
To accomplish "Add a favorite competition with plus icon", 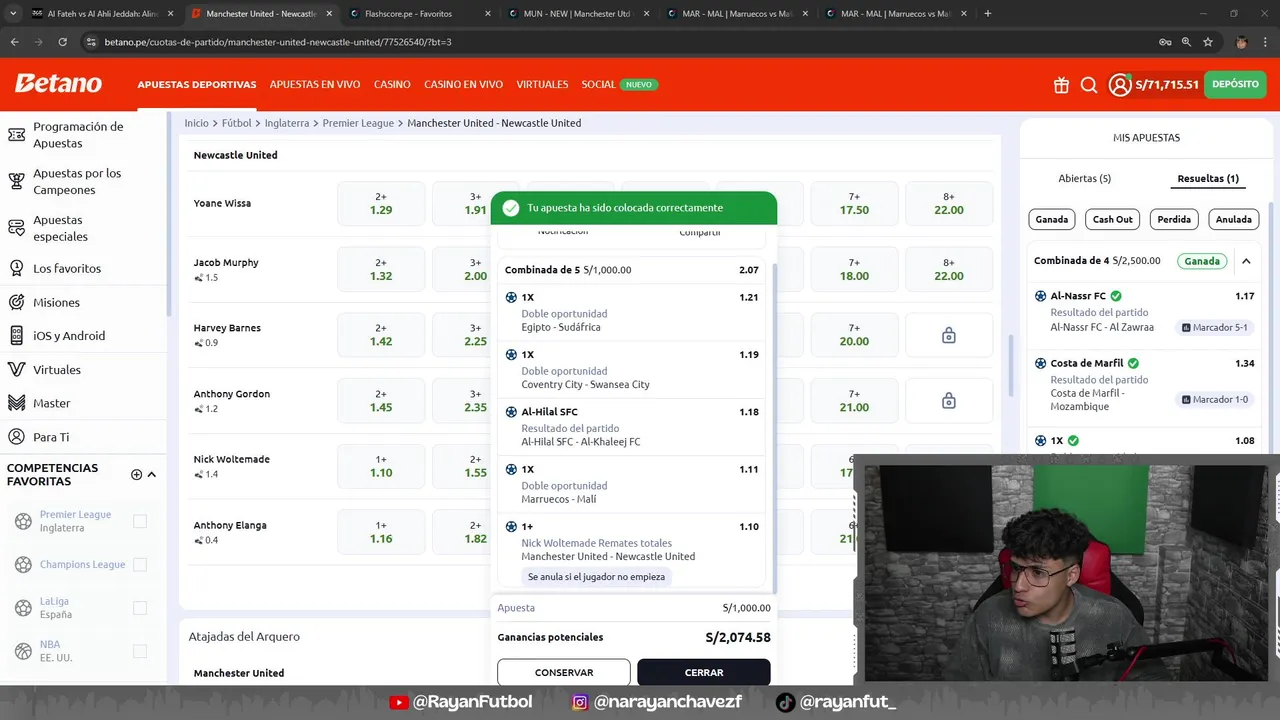I will tap(136, 475).
